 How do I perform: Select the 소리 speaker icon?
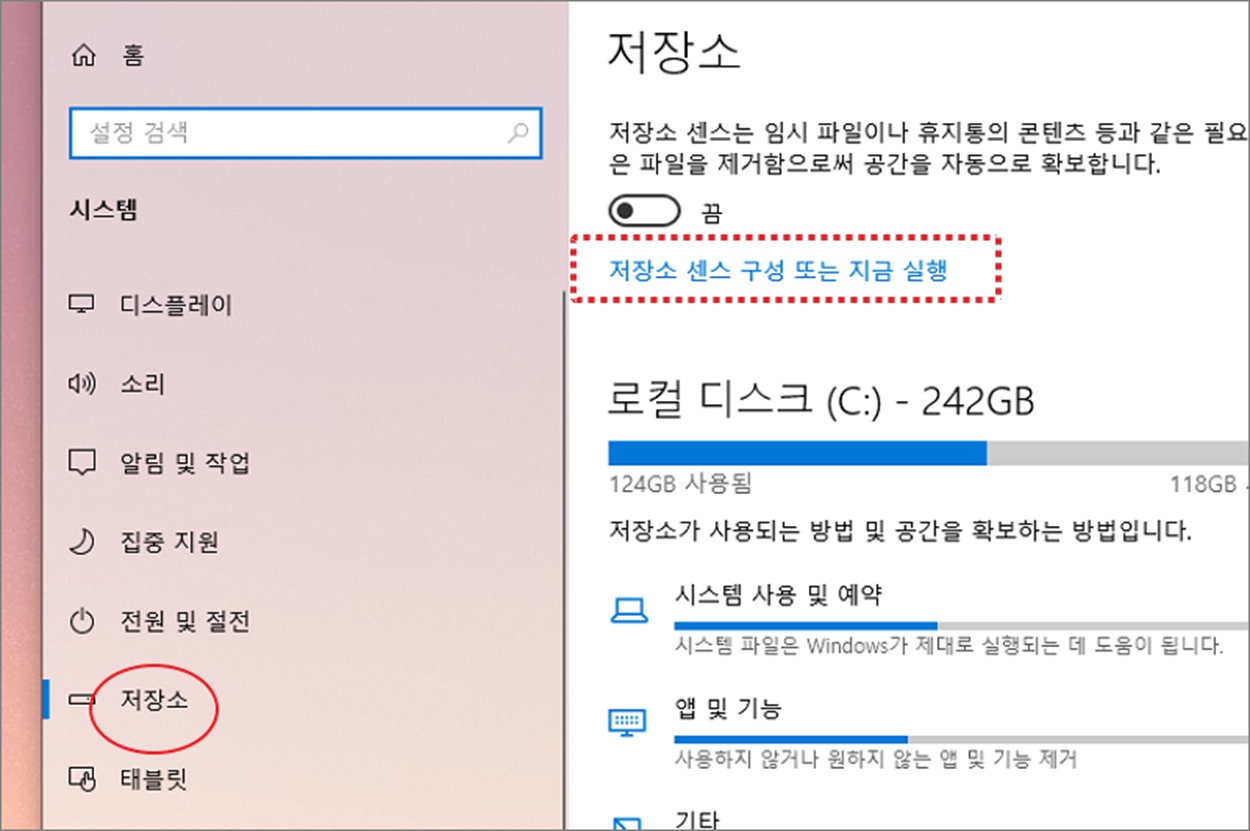[81, 383]
